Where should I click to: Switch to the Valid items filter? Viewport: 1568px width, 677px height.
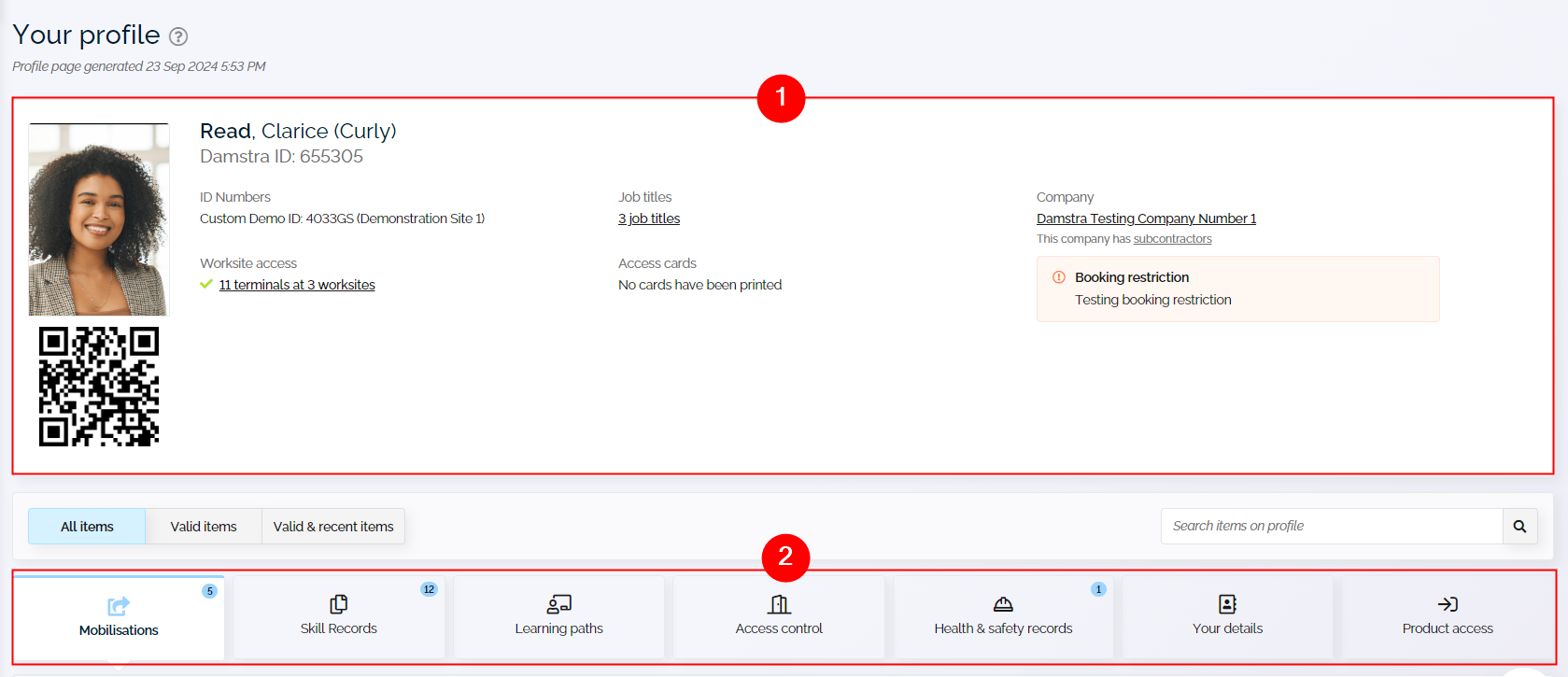pyautogui.click(x=204, y=527)
